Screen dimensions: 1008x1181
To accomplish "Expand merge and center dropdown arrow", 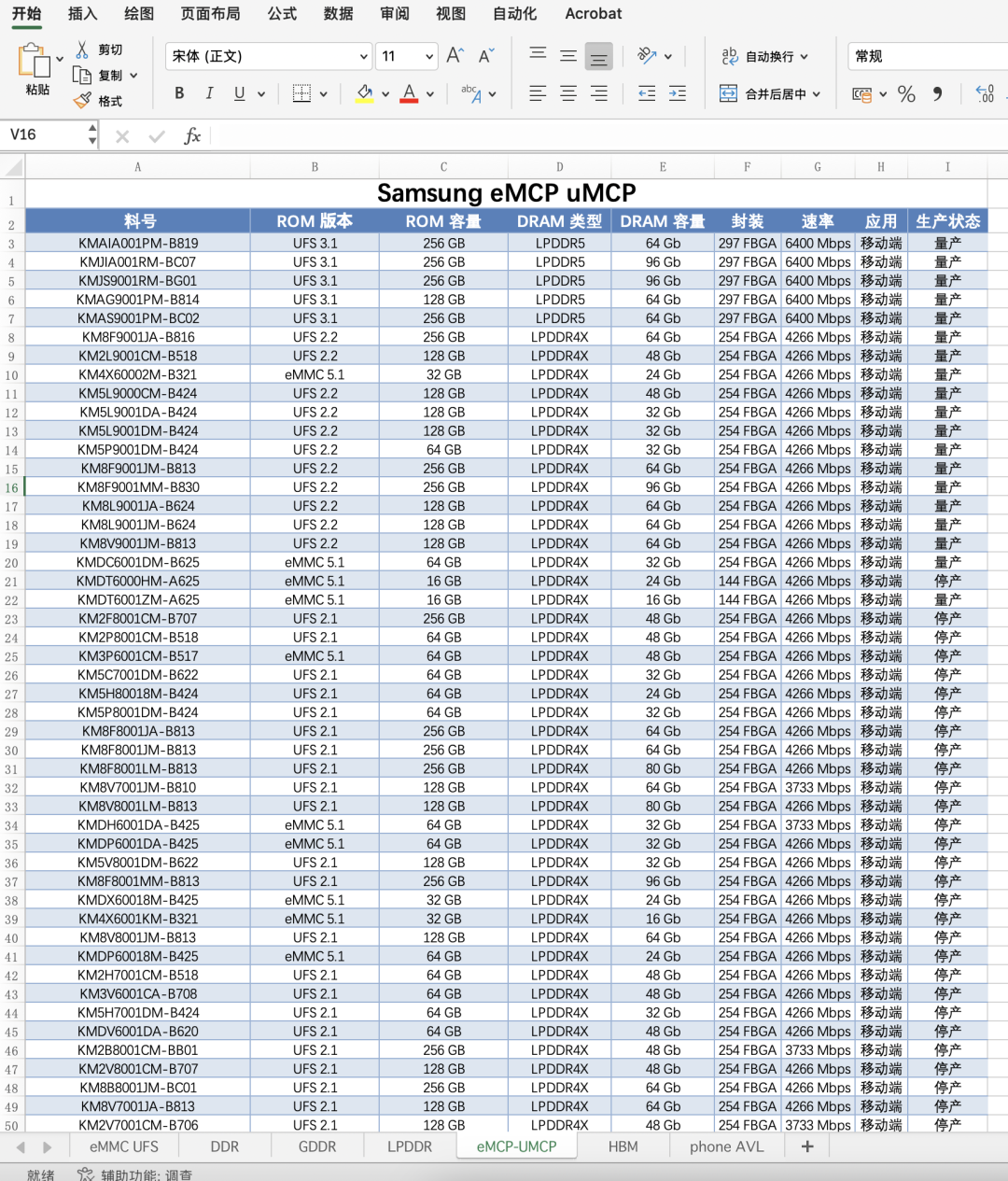I will click(817, 94).
